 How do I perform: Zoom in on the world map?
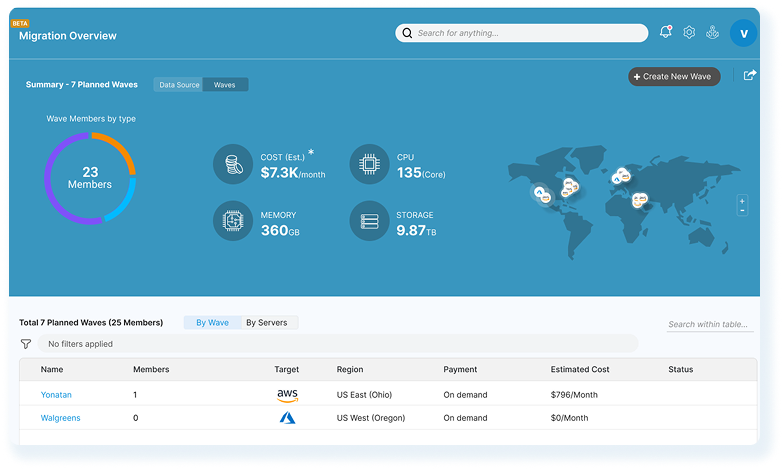click(743, 201)
